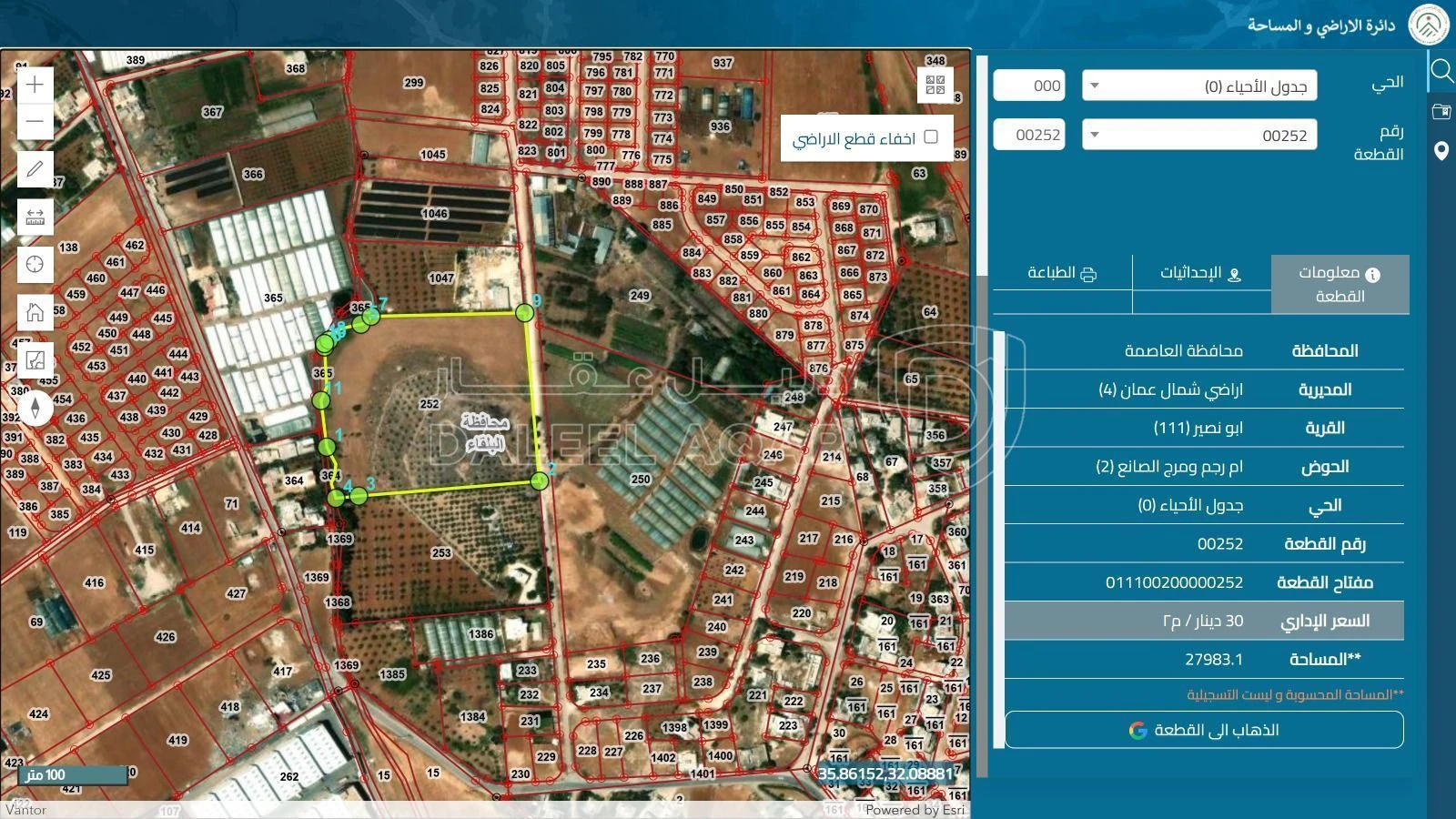This screenshot has width=1456, height=819.
Task: Reset map orientation with compass
Action: 35,408
